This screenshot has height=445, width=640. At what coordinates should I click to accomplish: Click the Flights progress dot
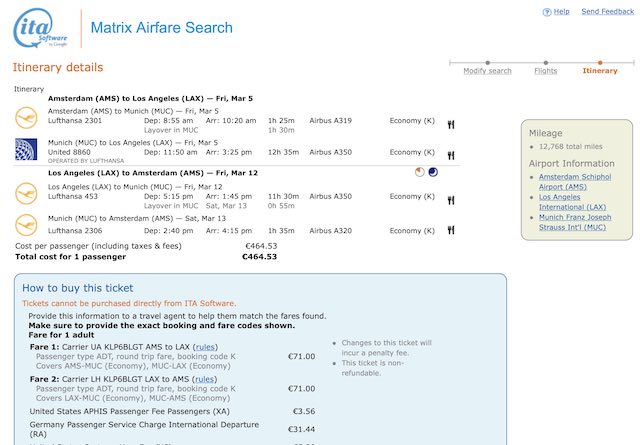546,63
